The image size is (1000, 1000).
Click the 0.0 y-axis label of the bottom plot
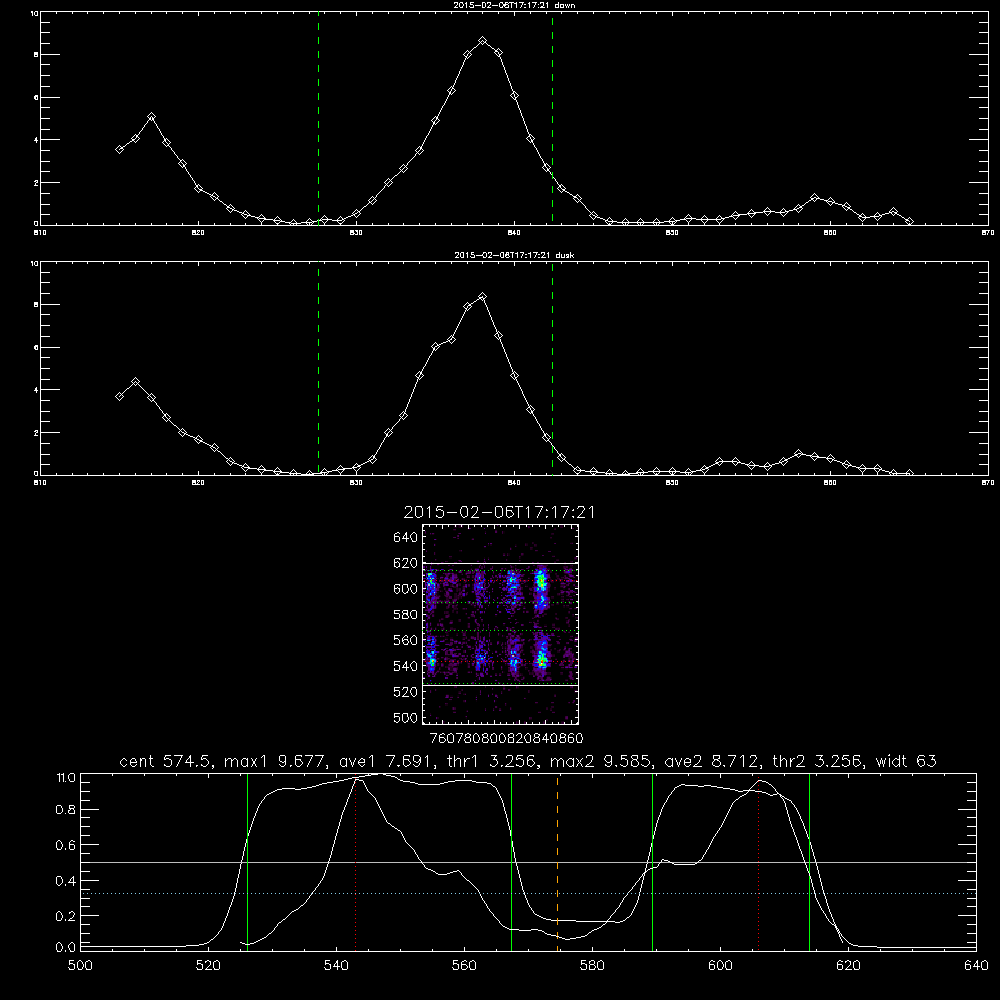66,948
